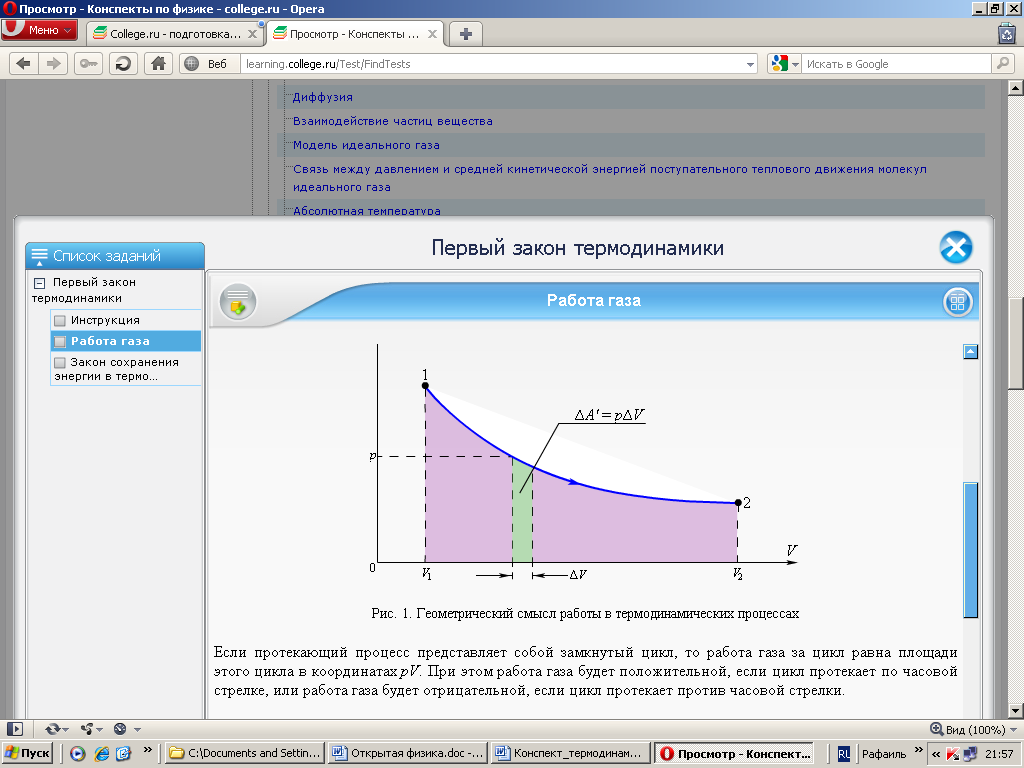Open a new tab with the plus button
Image resolution: width=1024 pixels, height=768 pixels.
pyautogui.click(x=466, y=34)
